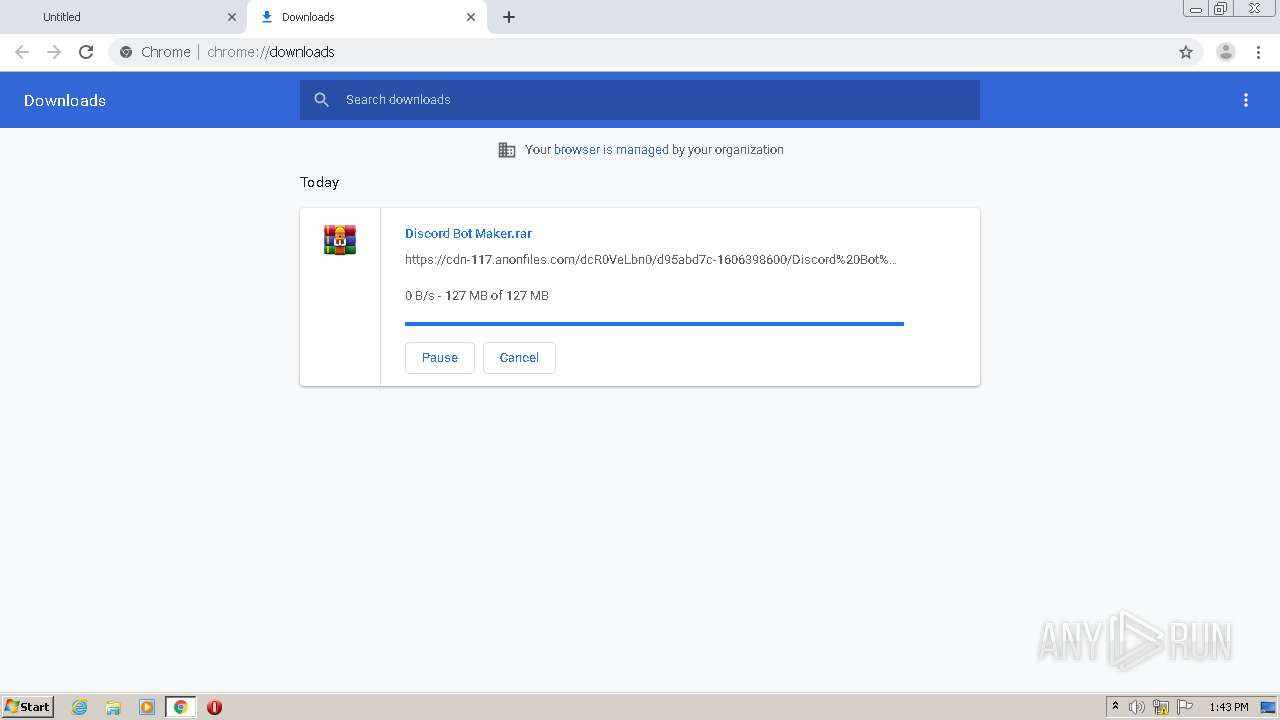Open Chrome's three-dot menu

[1259, 52]
